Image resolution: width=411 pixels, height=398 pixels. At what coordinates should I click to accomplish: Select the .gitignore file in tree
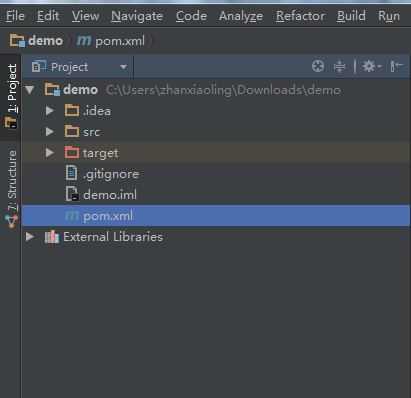(111, 174)
